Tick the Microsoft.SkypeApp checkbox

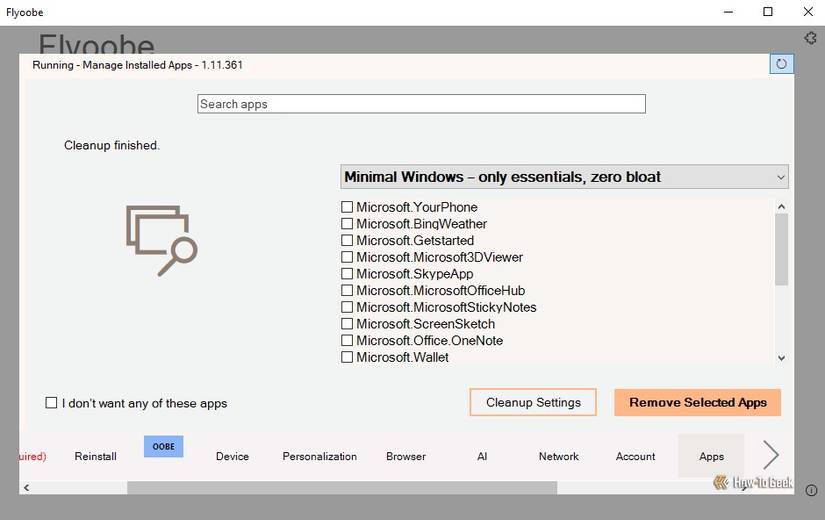(347, 274)
